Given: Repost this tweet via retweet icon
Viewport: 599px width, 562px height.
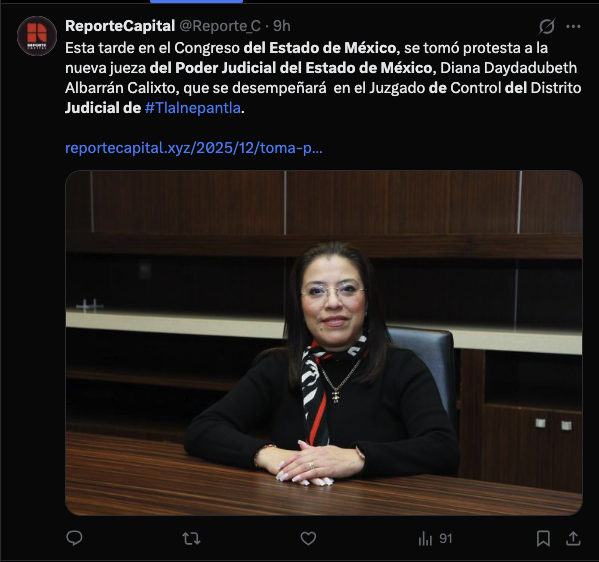Looking at the screenshot, I should pos(191,539).
